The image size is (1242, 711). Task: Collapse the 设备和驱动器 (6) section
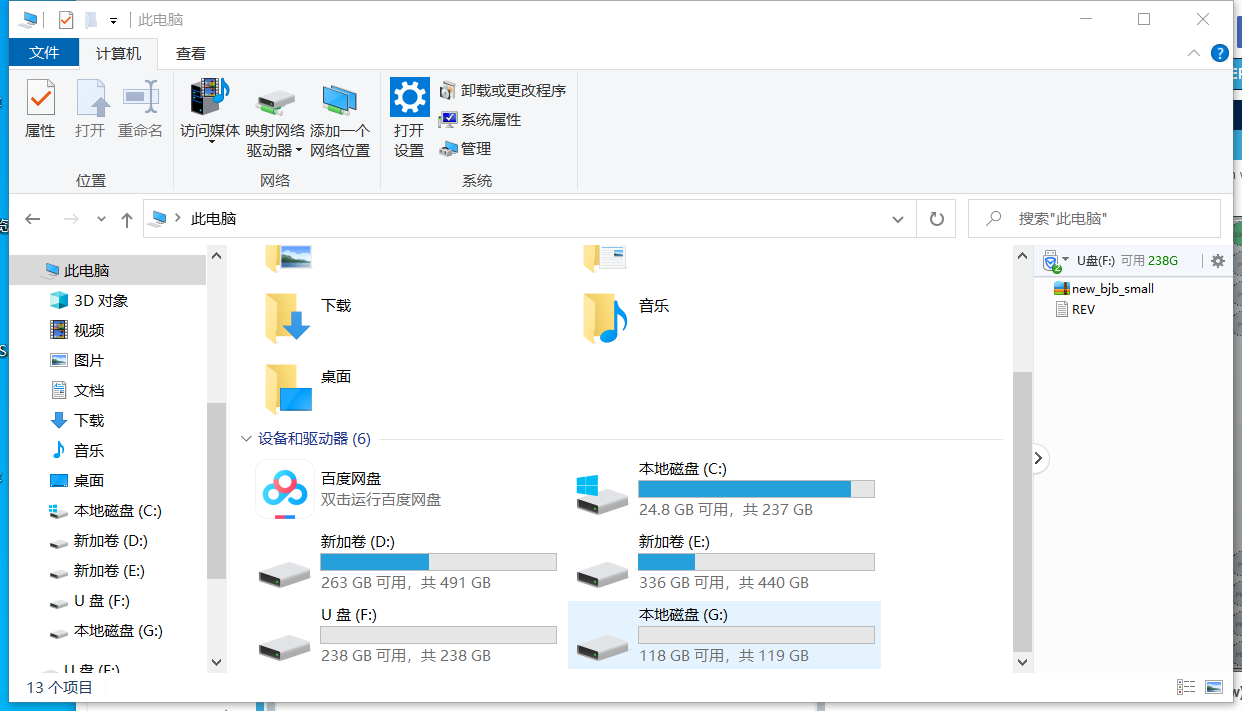pos(246,438)
